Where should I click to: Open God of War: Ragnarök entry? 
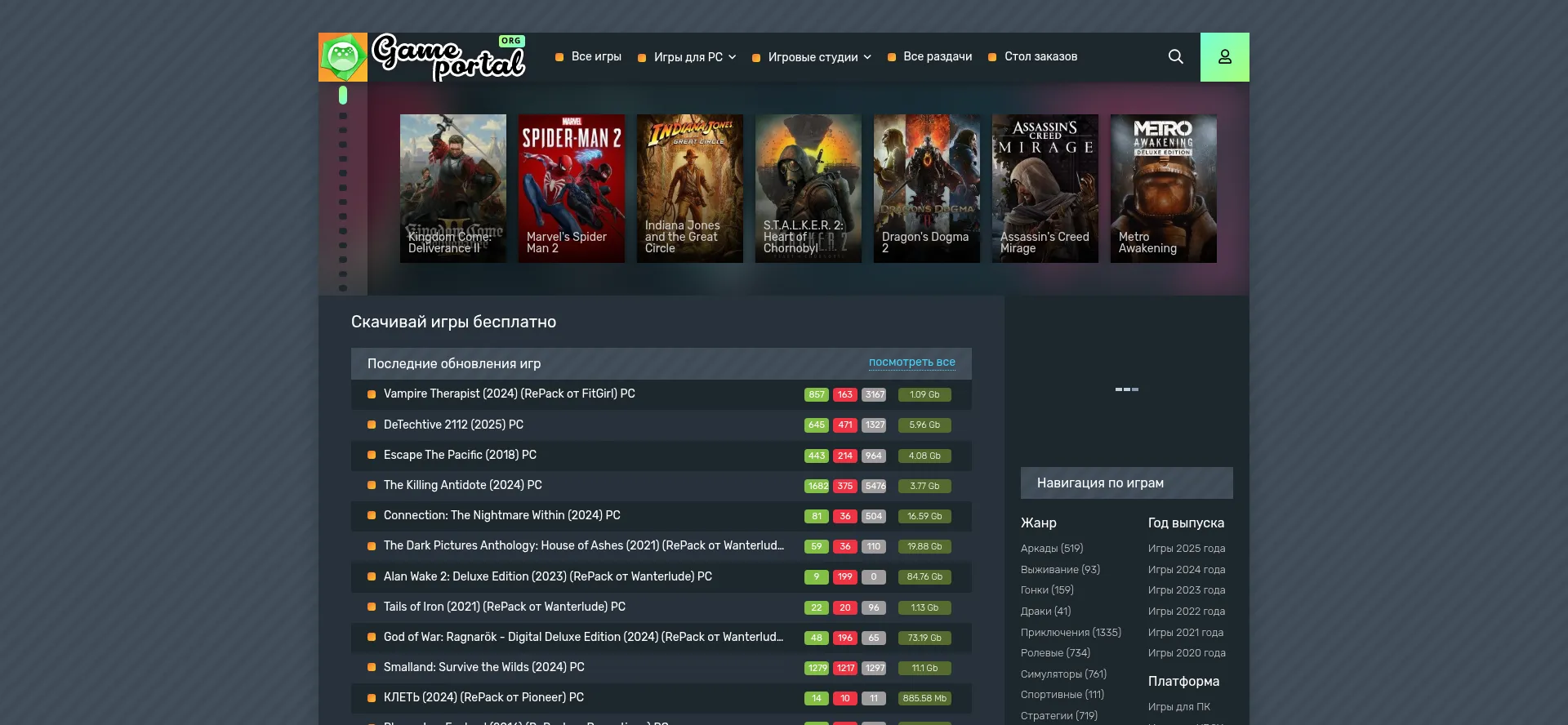(x=583, y=637)
